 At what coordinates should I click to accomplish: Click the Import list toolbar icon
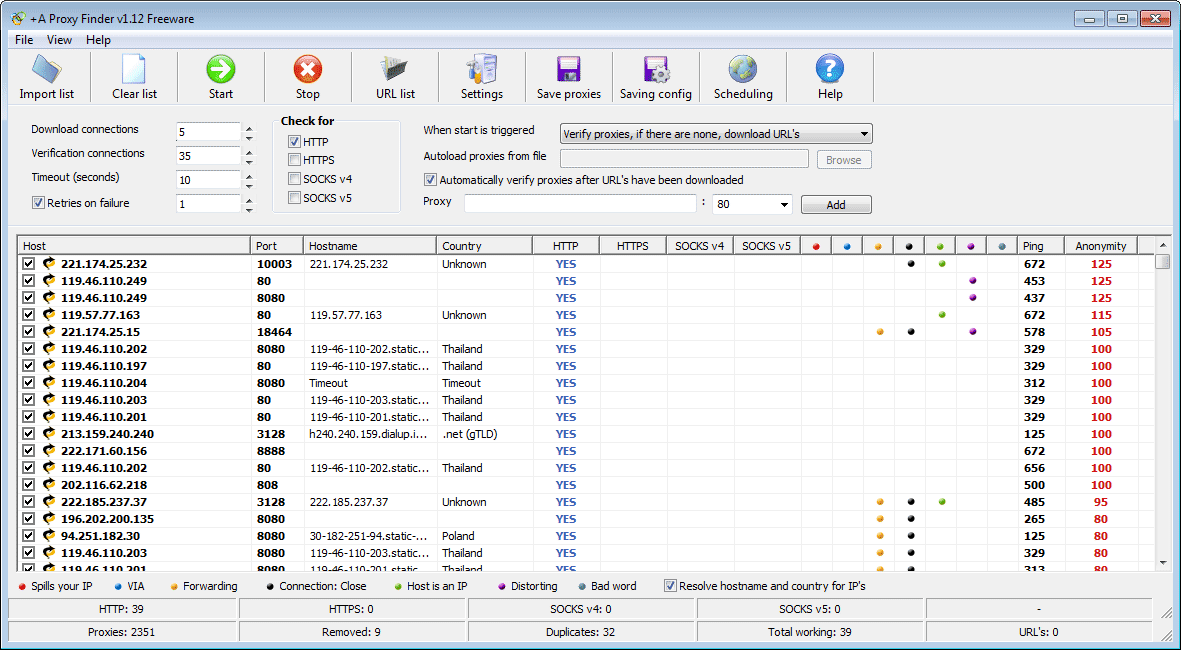pyautogui.click(x=47, y=70)
